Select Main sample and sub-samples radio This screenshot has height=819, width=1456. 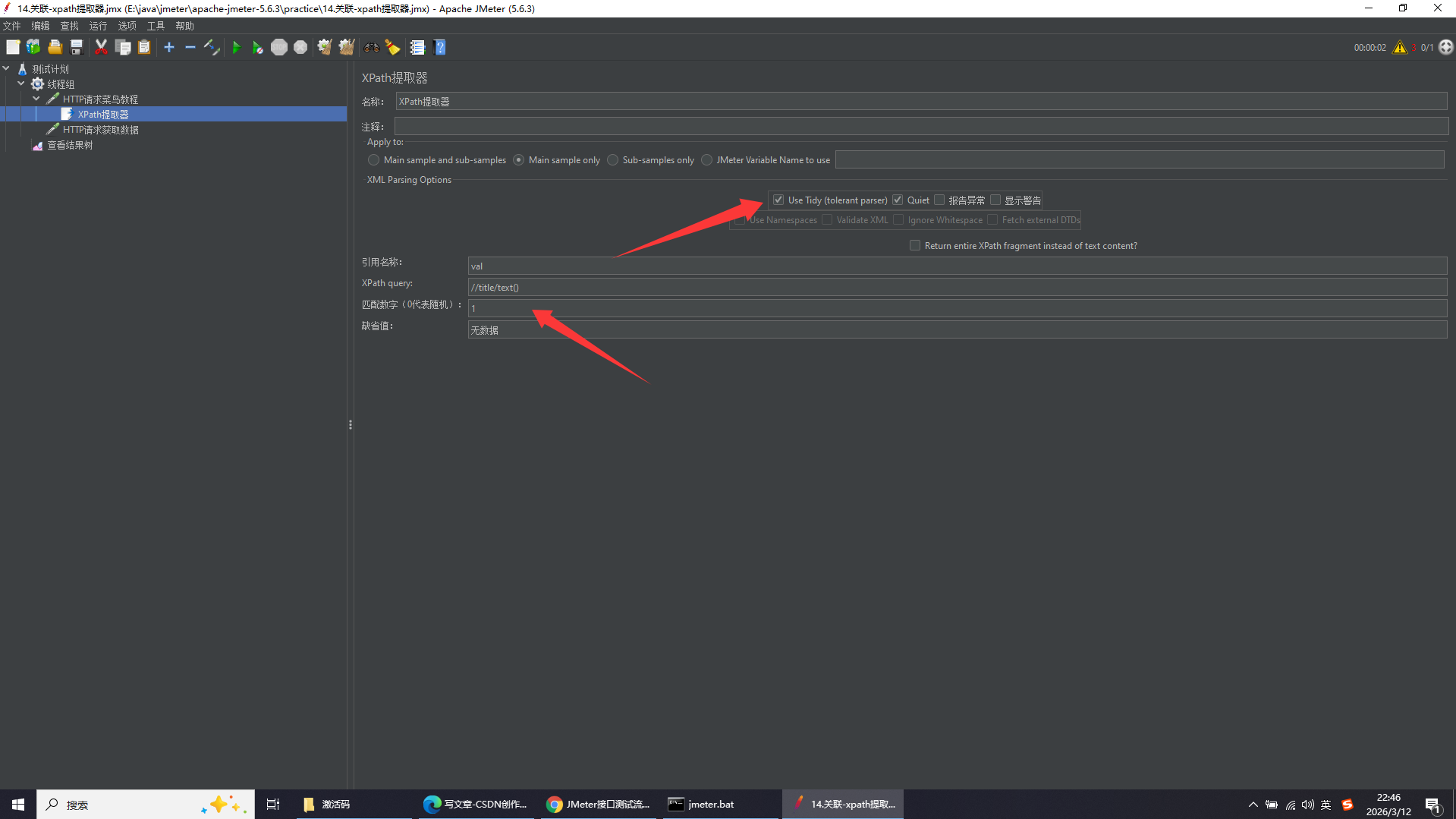click(373, 160)
